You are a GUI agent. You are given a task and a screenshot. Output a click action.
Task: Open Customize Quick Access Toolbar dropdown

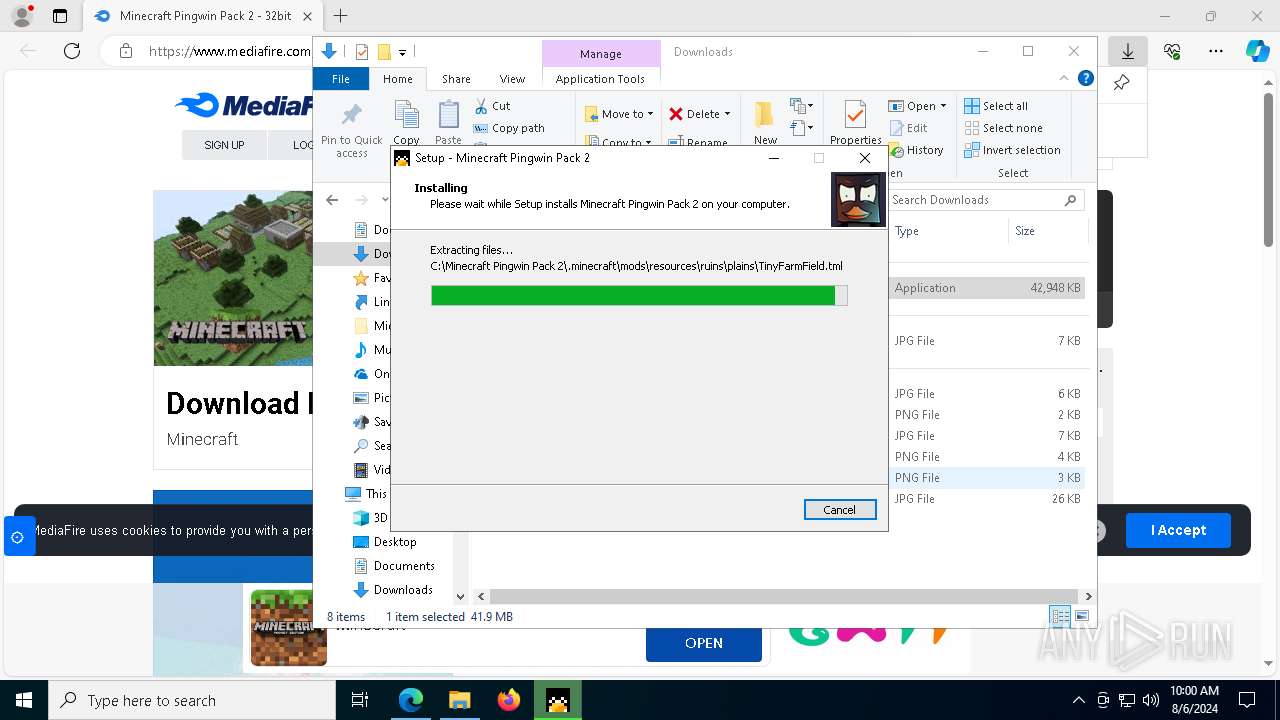pos(402,52)
